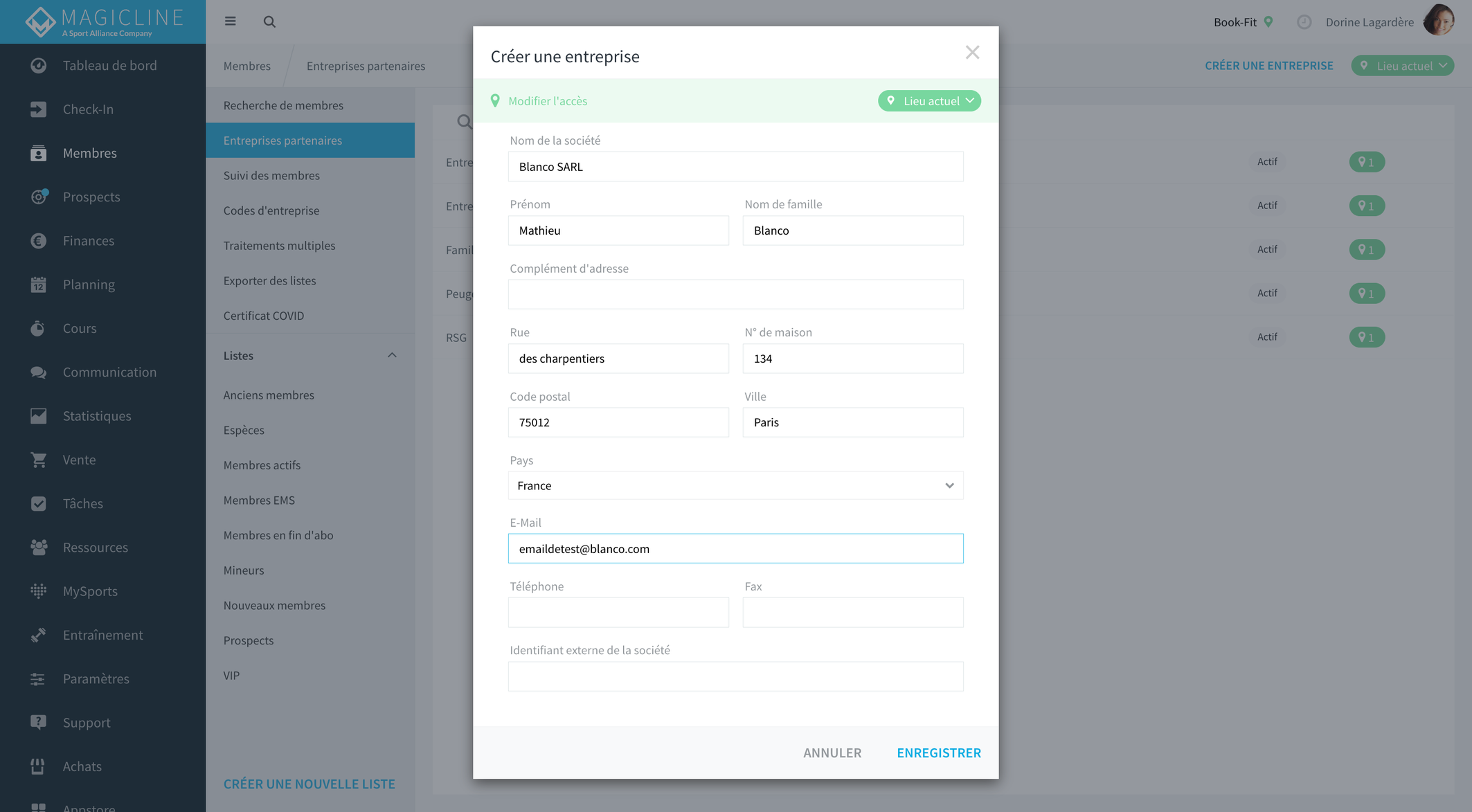Viewport: 1472px width, 812px height.
Task: Open the Vente shopping cart icon
Action: 39,460
